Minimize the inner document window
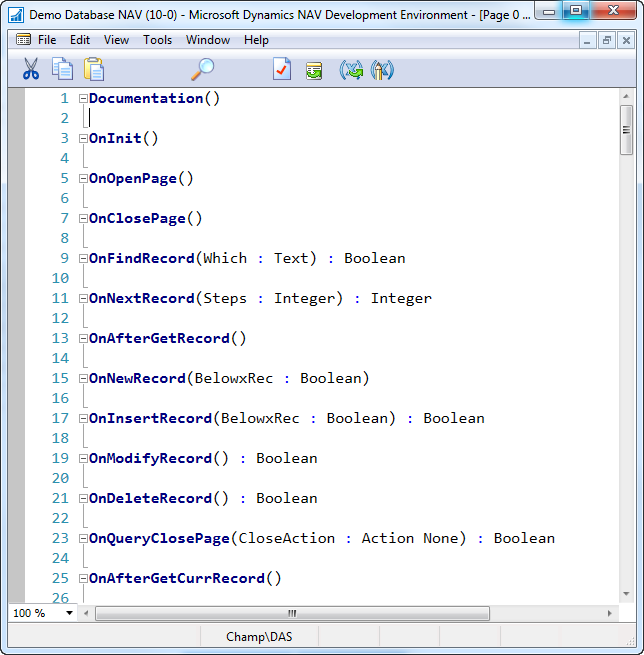This screenshot has height=655, width=644. tap(587, 41)
